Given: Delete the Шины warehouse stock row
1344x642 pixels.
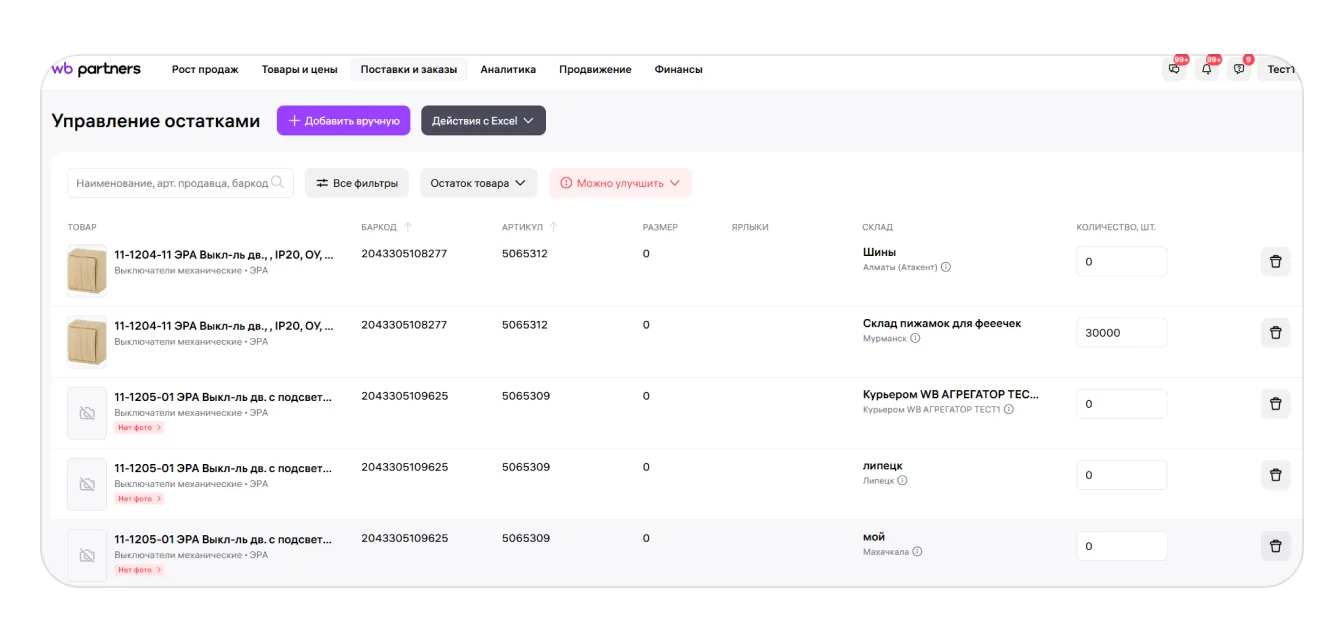Looking at the screenshot, I should [x=1275, y=262].
